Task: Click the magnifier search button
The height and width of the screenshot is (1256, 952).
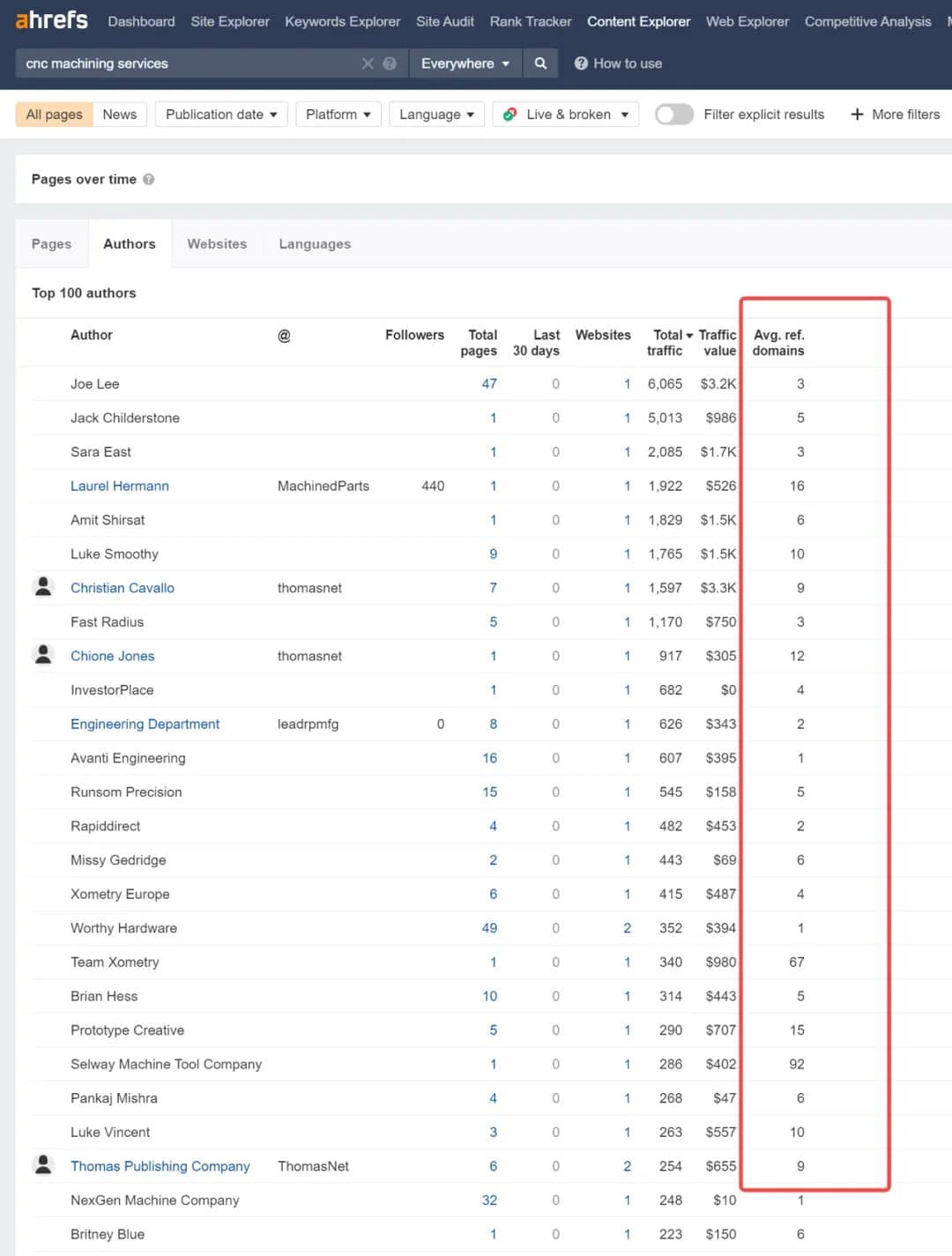Action: pos(540,63)
